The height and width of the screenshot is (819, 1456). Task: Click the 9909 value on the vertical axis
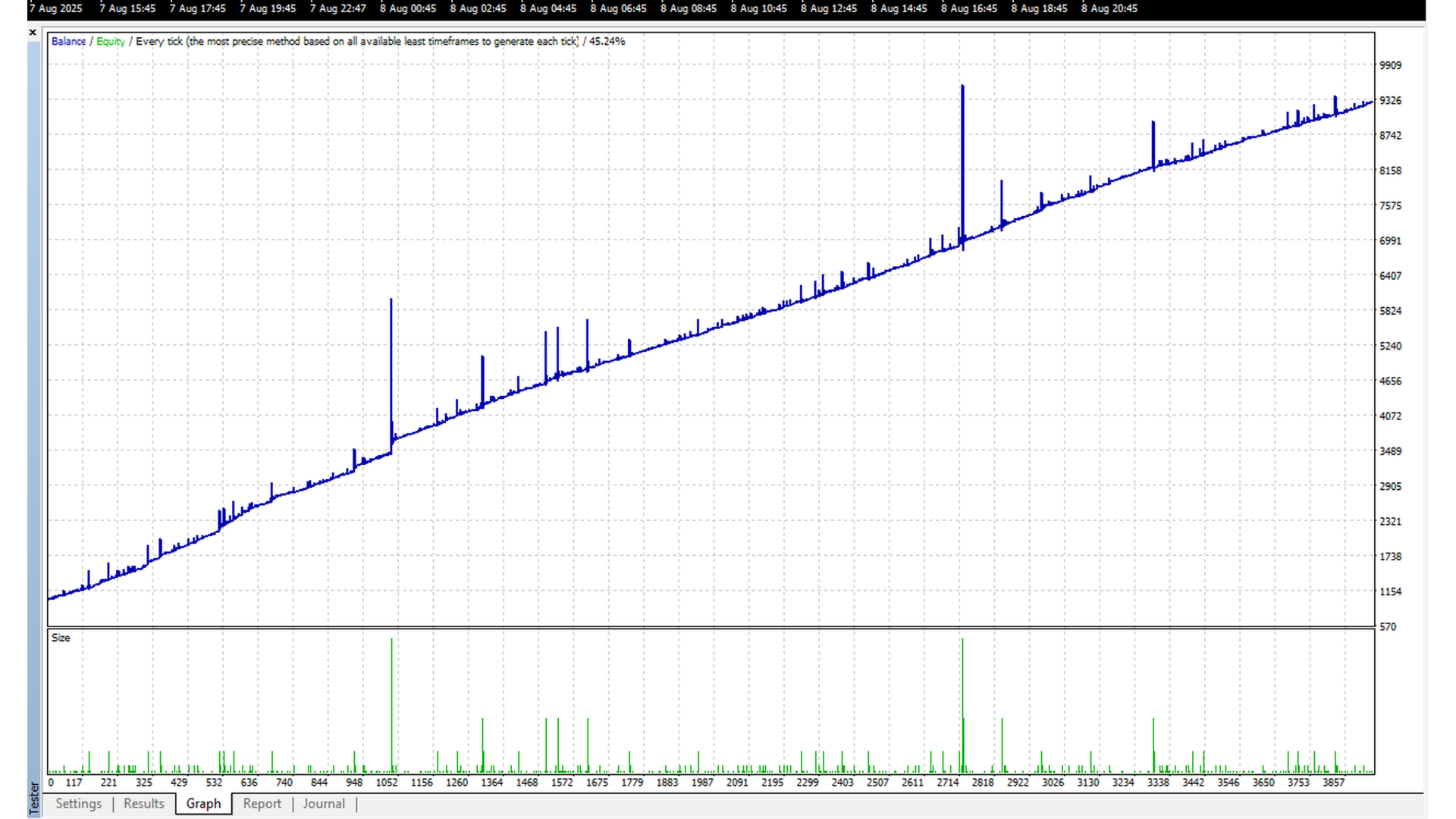pyautogui.click(x=1390, y=65)
